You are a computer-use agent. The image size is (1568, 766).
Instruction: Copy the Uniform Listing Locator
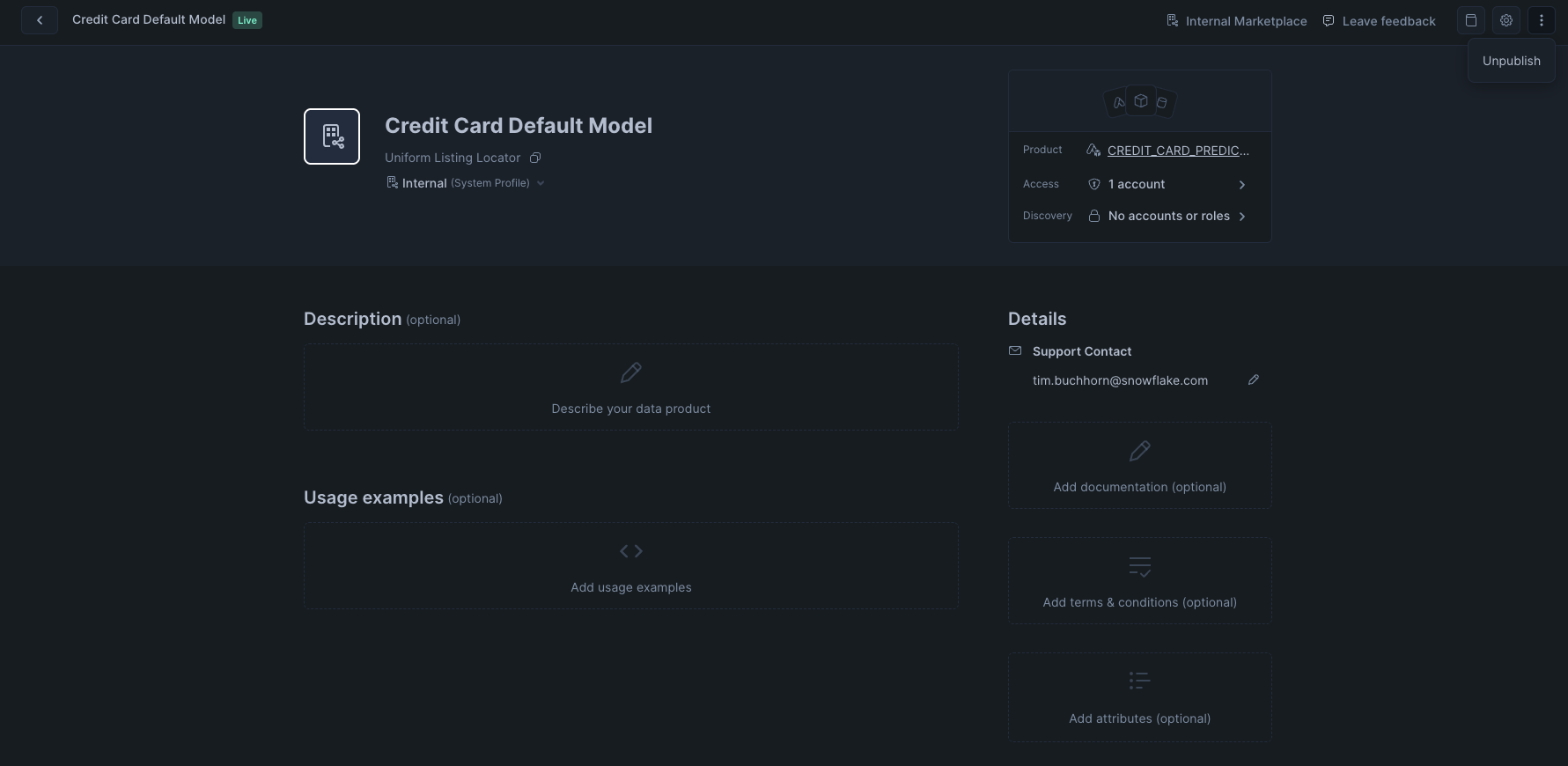click(535, 158)
